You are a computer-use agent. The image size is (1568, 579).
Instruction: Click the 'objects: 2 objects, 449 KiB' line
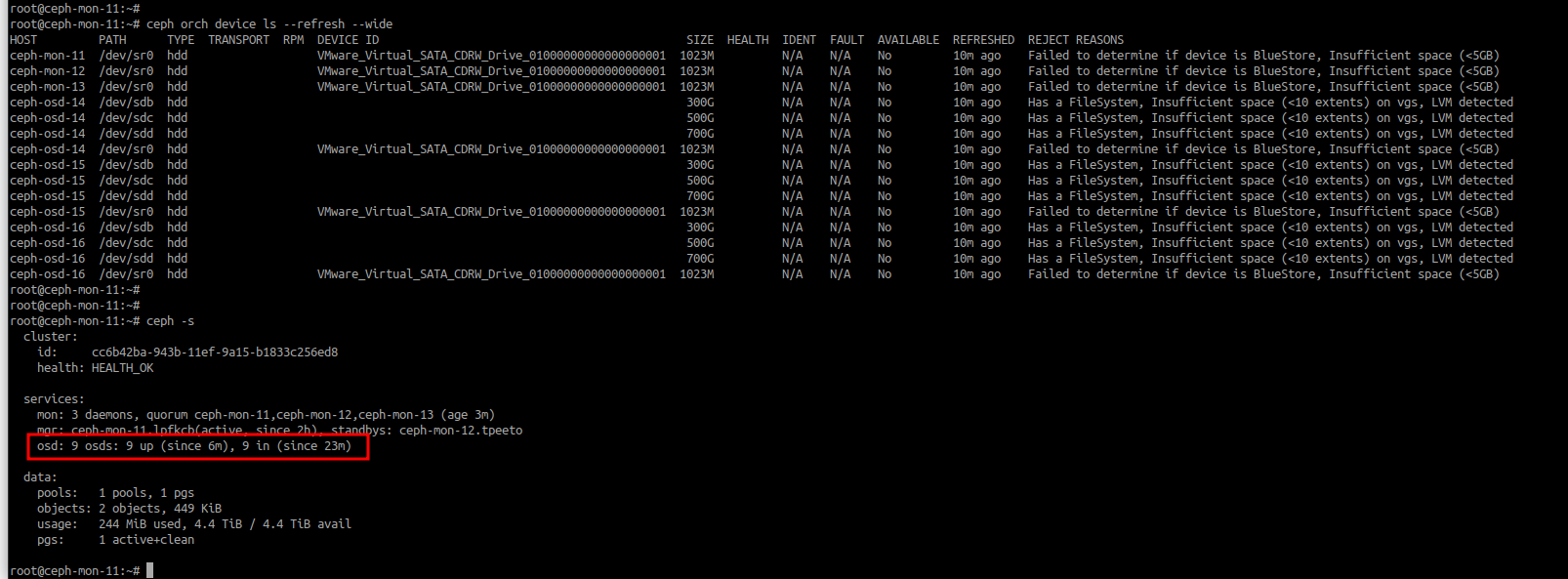coord(129,509)
